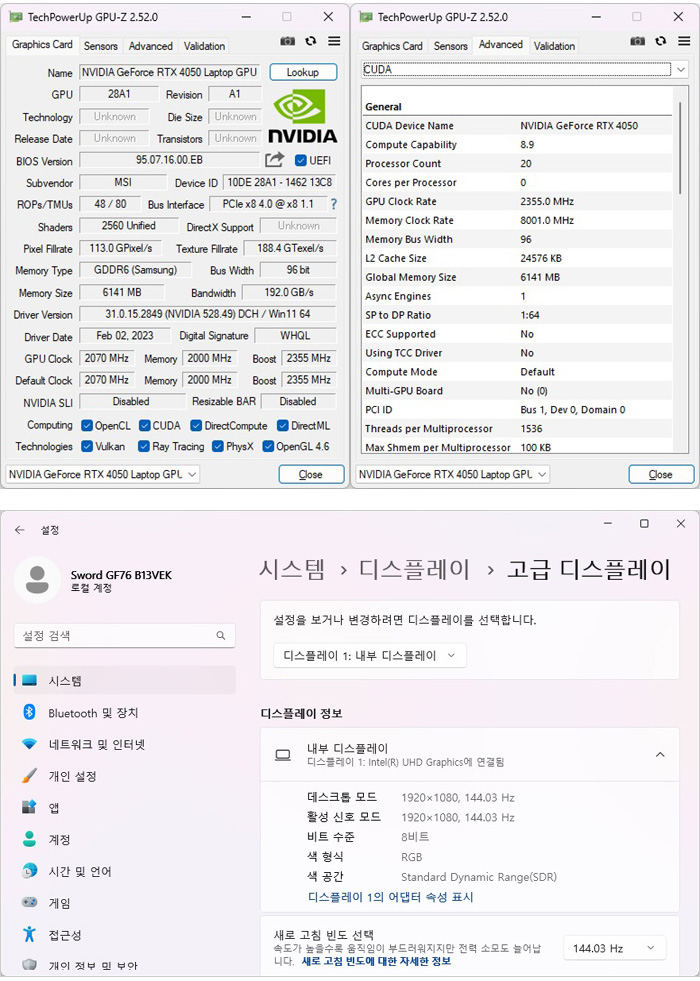Image resolution: width=700 pixels, height=981 pixels.
Task: Switch to Sensors tab in left GPU-Z window
Action: pos(101,46)
